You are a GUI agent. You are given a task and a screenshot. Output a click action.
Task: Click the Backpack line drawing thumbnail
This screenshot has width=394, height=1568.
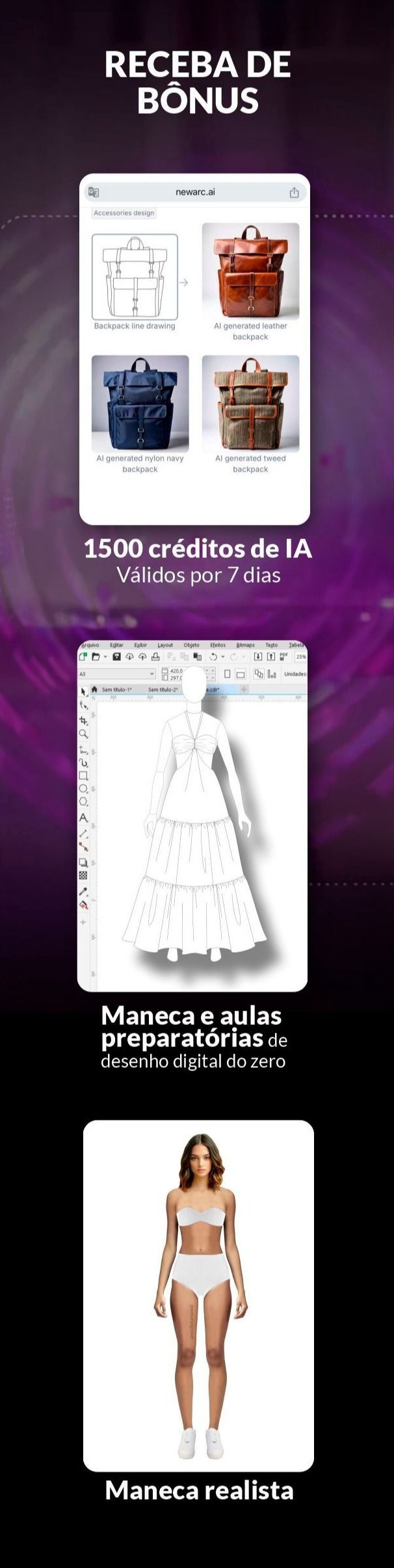[x=135, y=276]
